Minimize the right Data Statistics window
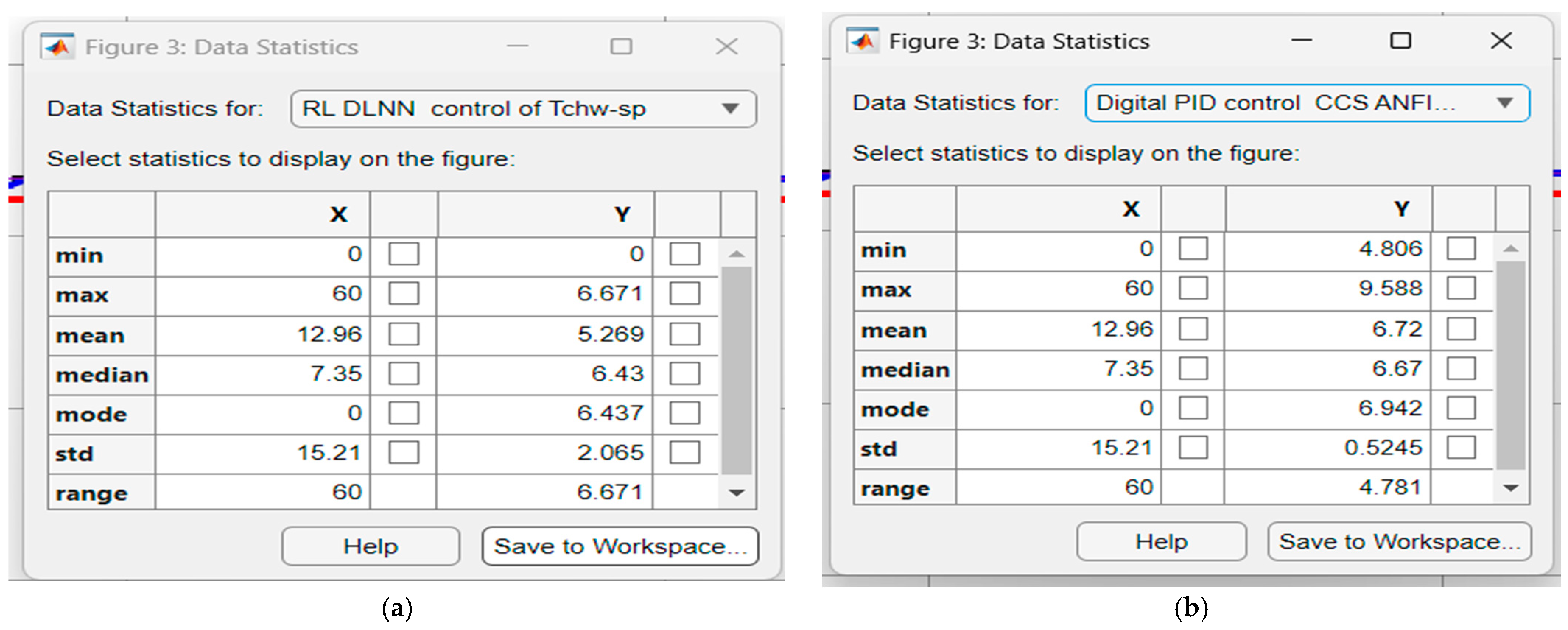 click(1301, 41)
